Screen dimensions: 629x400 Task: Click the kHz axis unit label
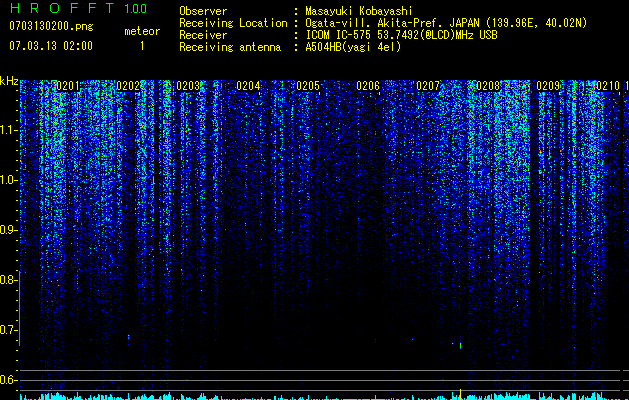pyautogui.click(x=9, y=81)
